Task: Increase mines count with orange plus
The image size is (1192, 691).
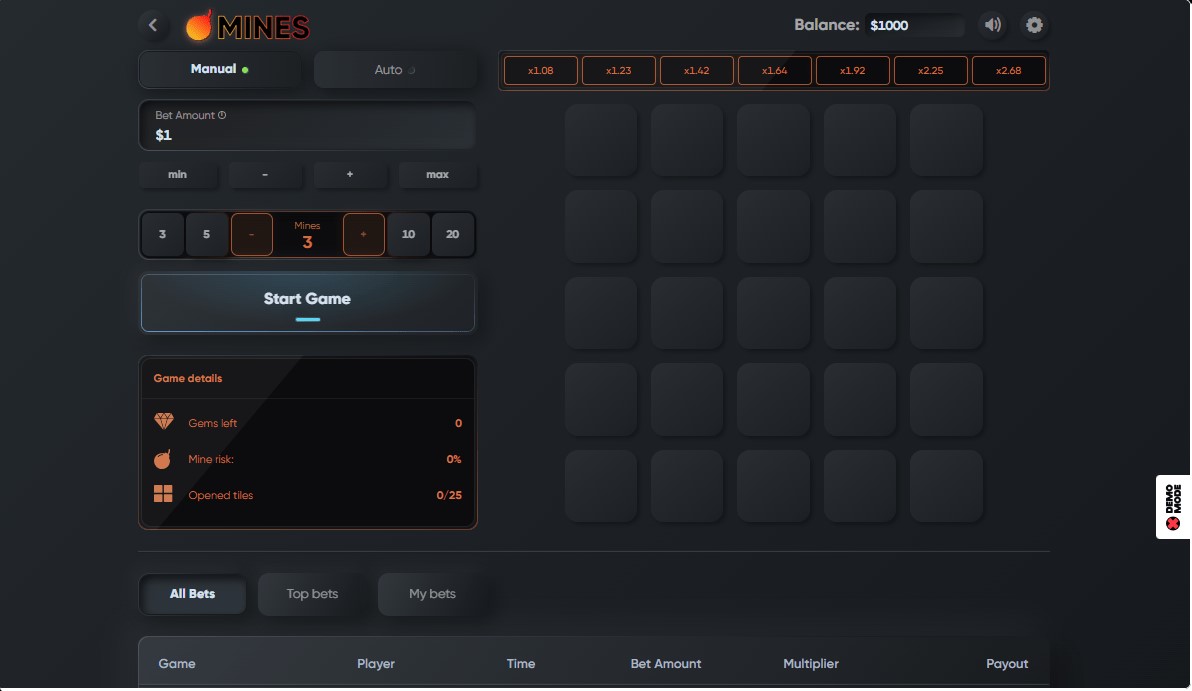Action: tap(363, 234)
